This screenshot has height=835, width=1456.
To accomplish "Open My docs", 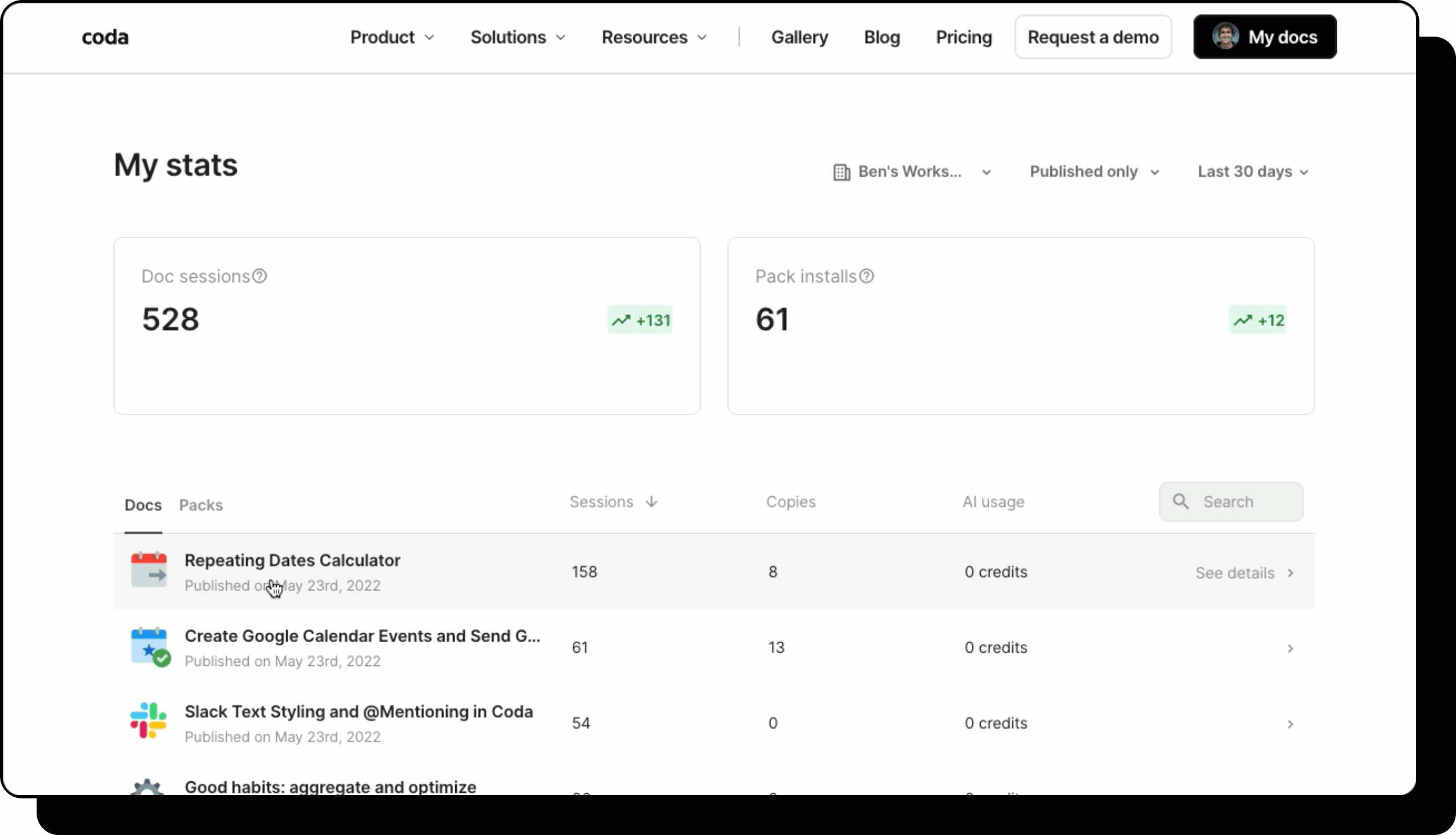I will [x=1265, y=37].
